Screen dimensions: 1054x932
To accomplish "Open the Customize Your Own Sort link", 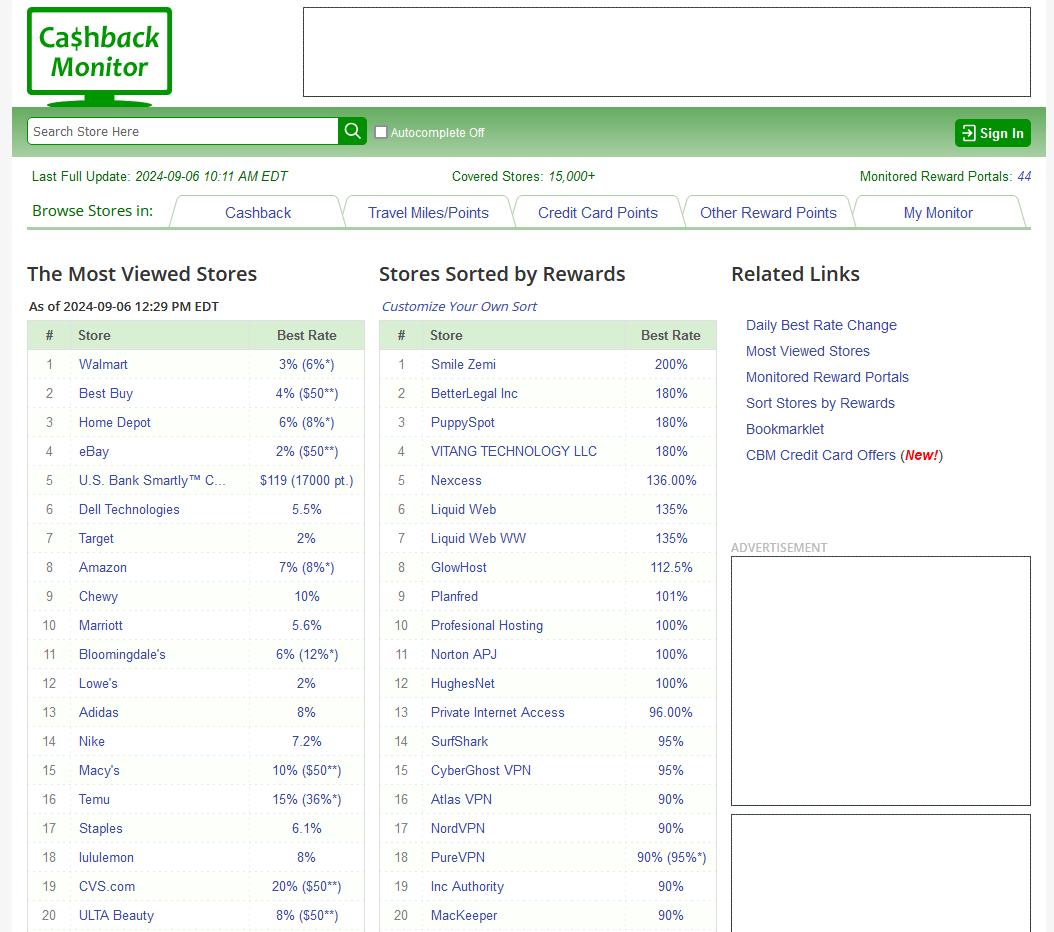I will point(459,306).
